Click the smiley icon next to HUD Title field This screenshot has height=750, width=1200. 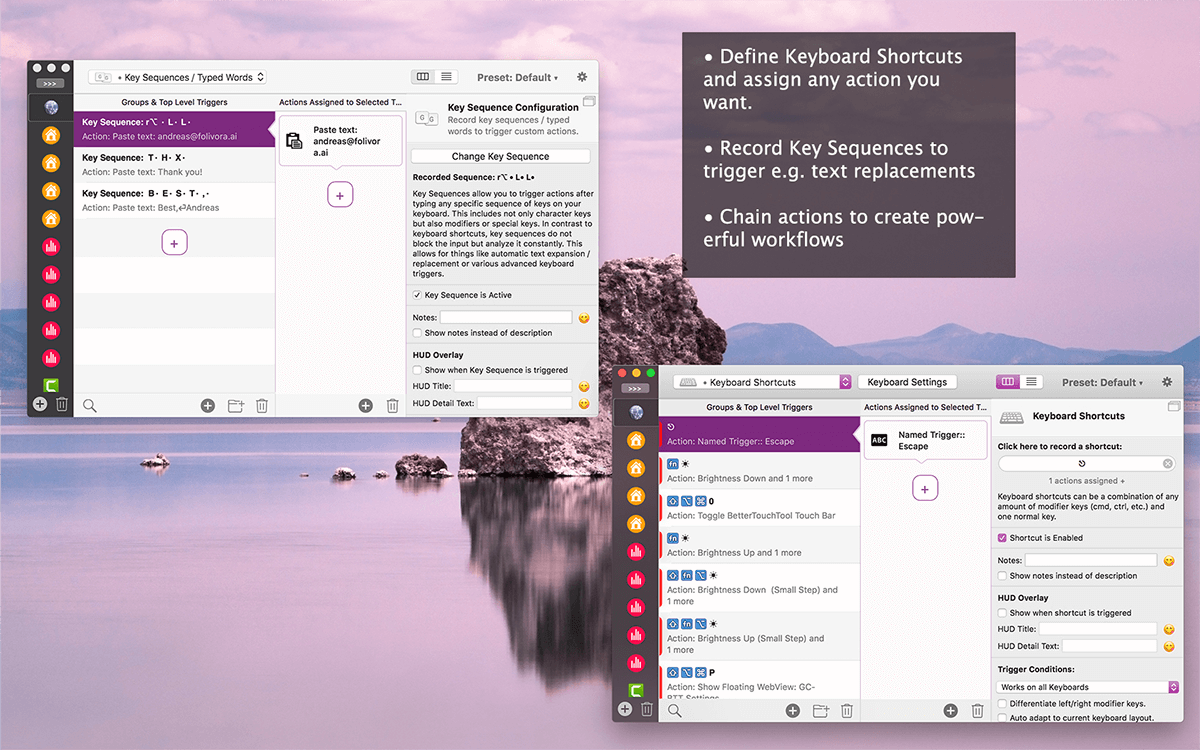point(582,385)
